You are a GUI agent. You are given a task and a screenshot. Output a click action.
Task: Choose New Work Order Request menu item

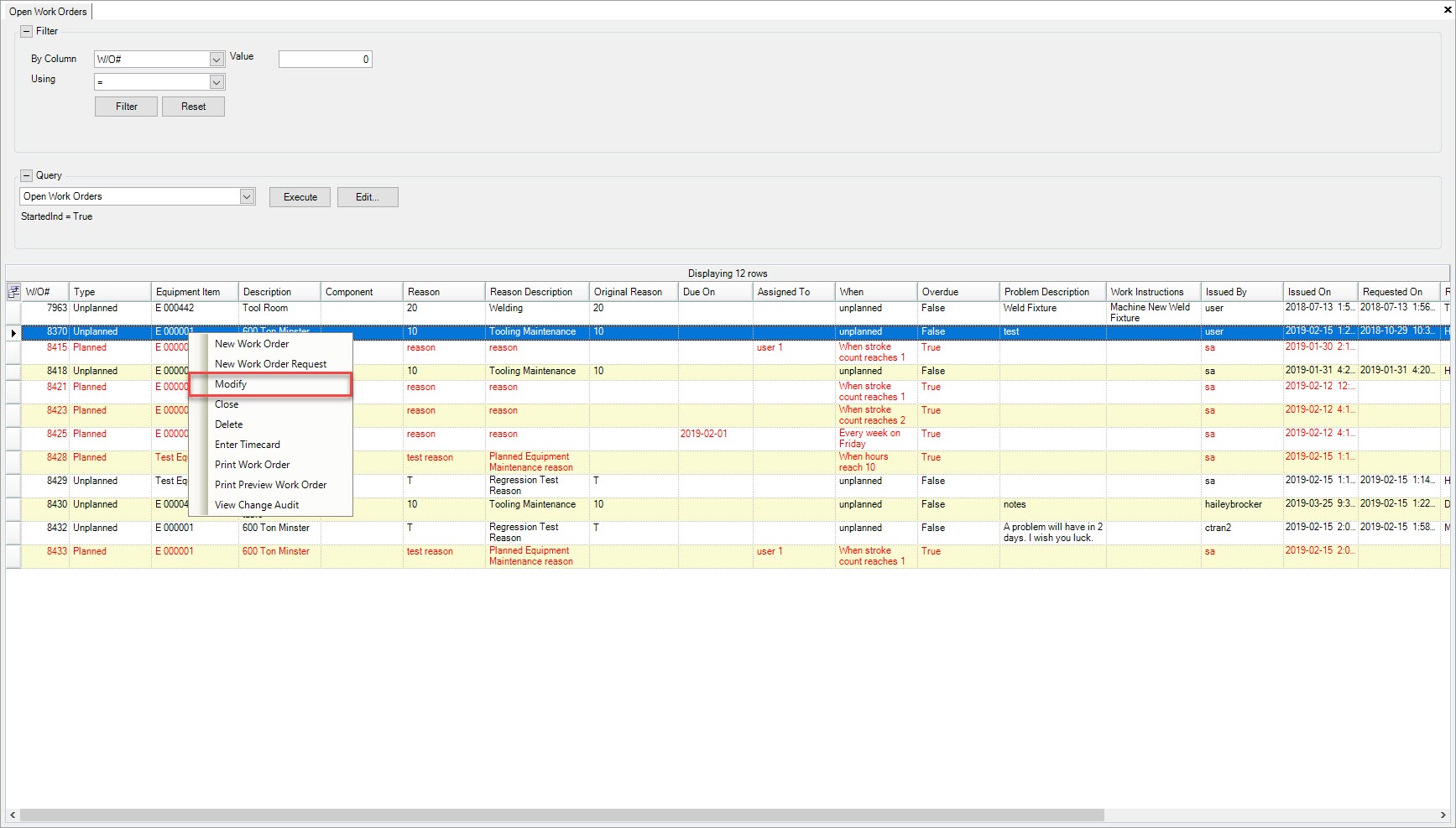(x=270, y=364)
